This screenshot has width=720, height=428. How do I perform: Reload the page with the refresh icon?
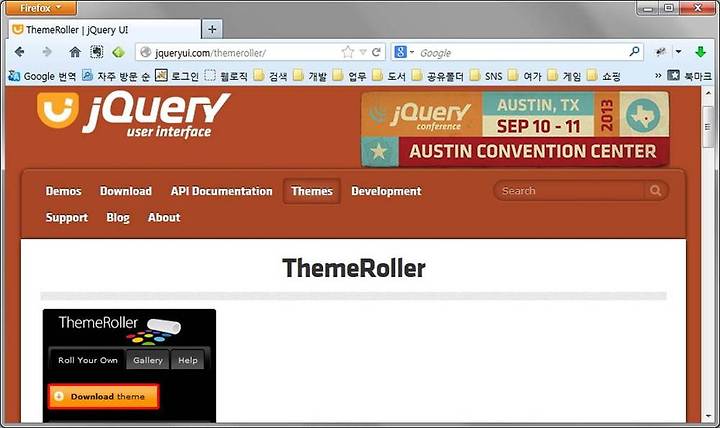(x=376, y=52)
